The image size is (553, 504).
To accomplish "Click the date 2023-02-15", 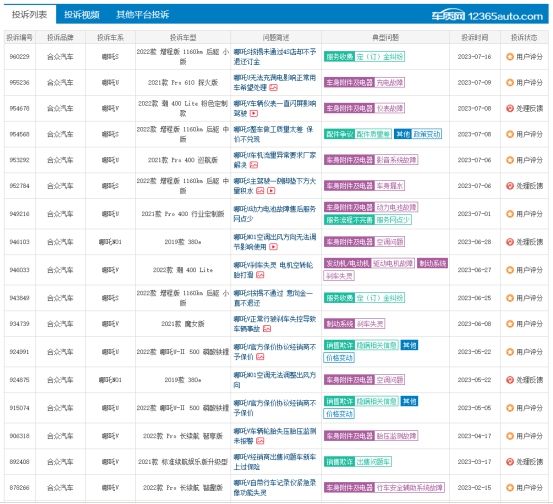I will click(x=474, y=488).
